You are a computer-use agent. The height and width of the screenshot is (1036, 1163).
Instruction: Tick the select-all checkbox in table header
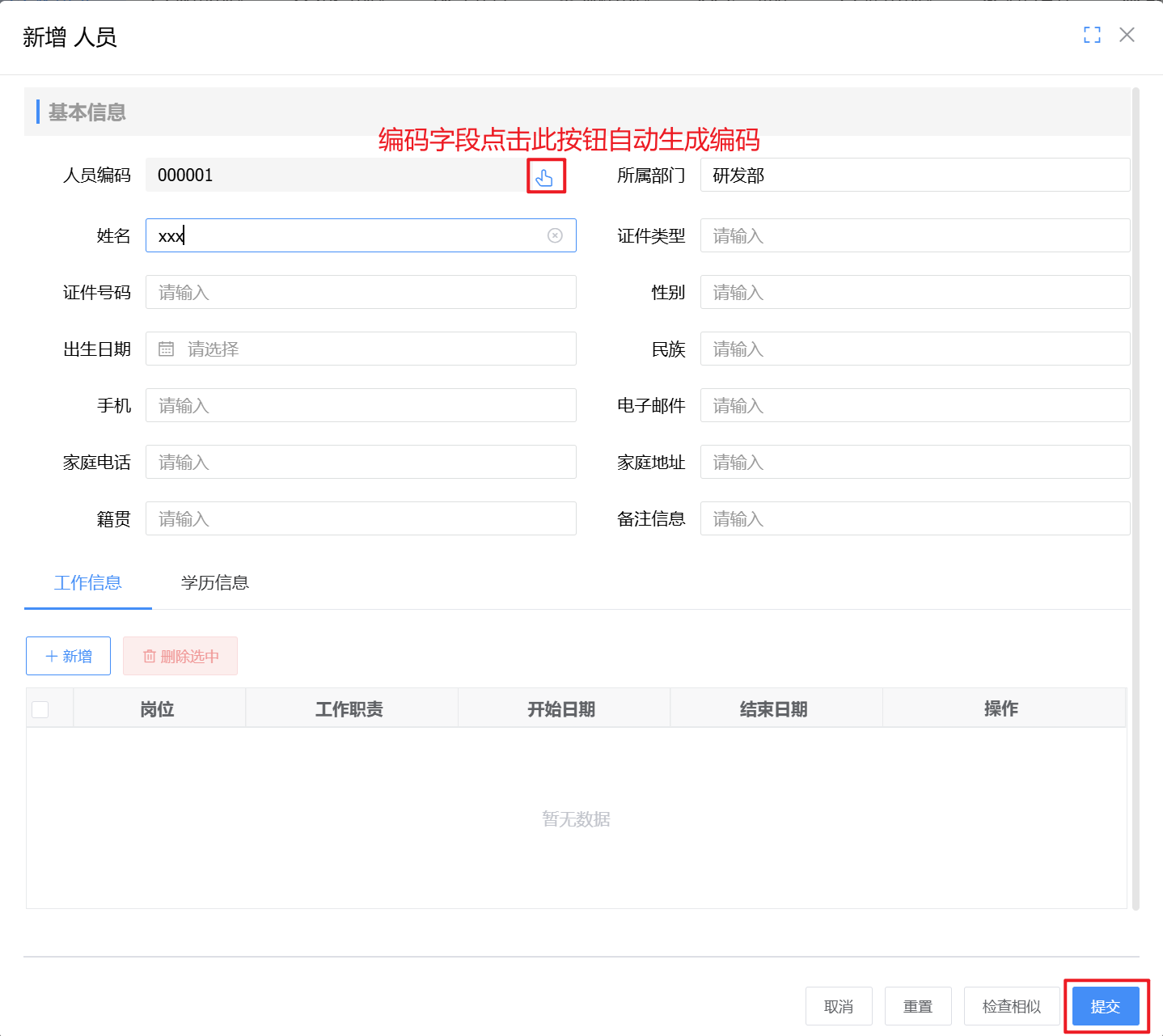pyautogui.click(x=40, y=709)
